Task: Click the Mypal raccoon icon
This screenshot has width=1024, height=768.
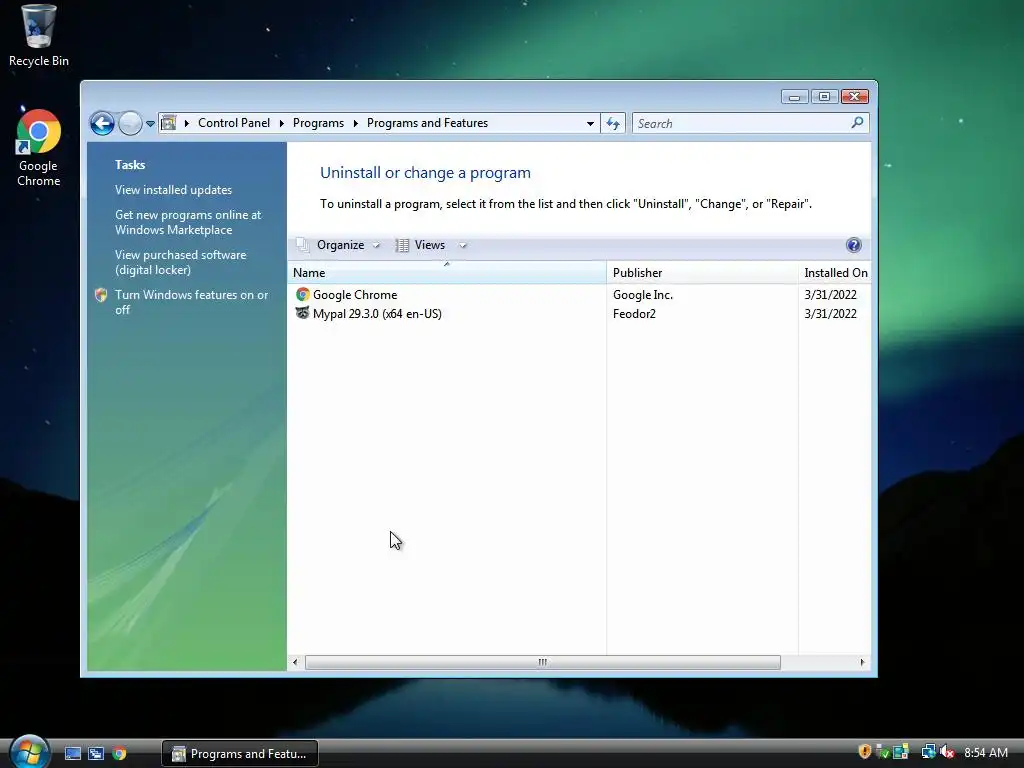Action: (302, 313)
